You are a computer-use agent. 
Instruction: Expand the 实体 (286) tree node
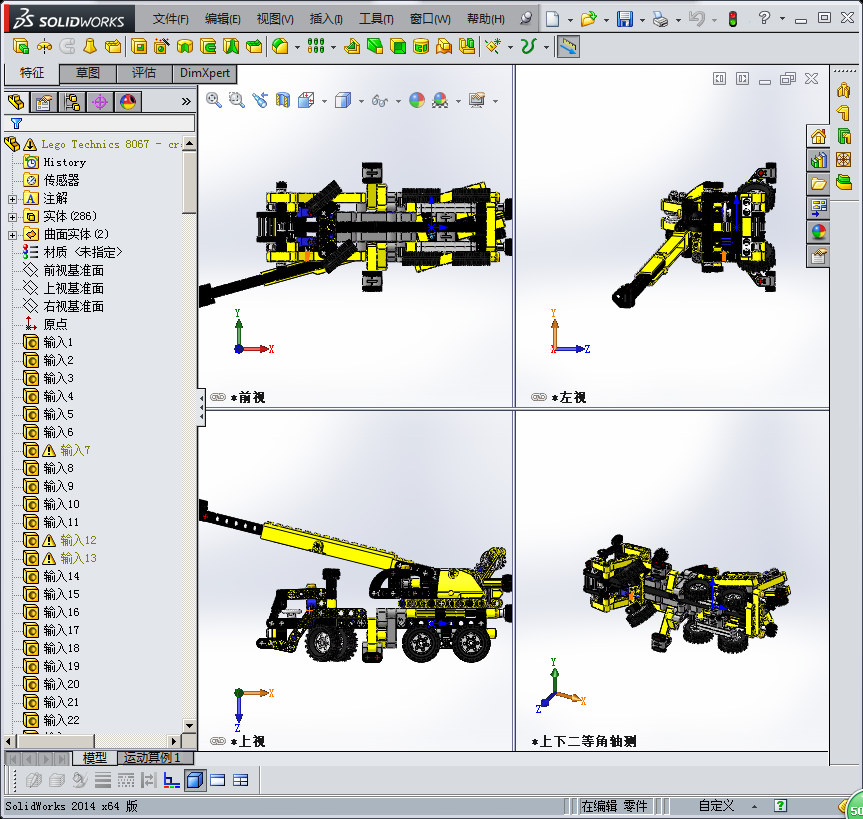click(12, 217)
